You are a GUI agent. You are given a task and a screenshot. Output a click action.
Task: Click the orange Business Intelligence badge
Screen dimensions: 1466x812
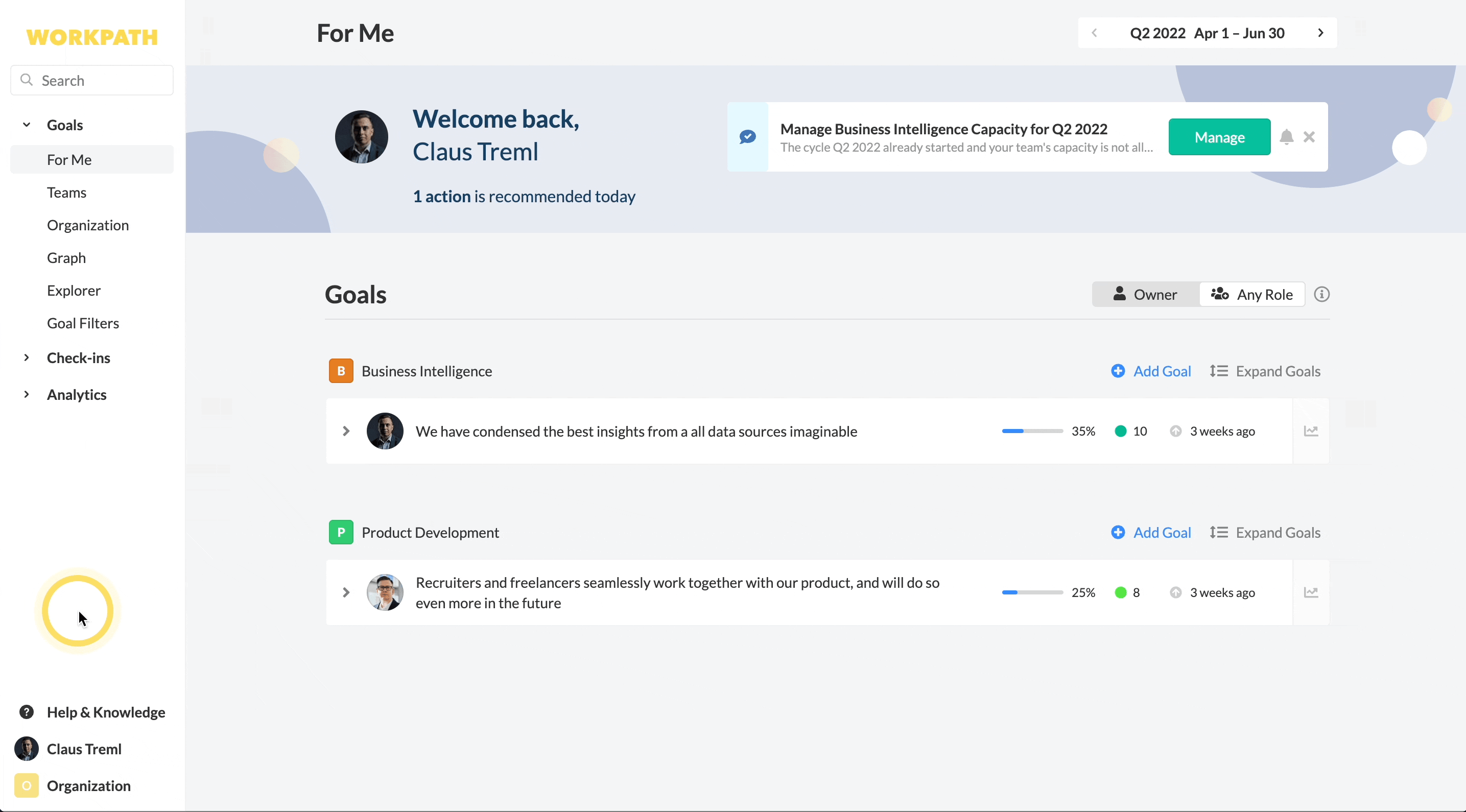coord(341,371)
